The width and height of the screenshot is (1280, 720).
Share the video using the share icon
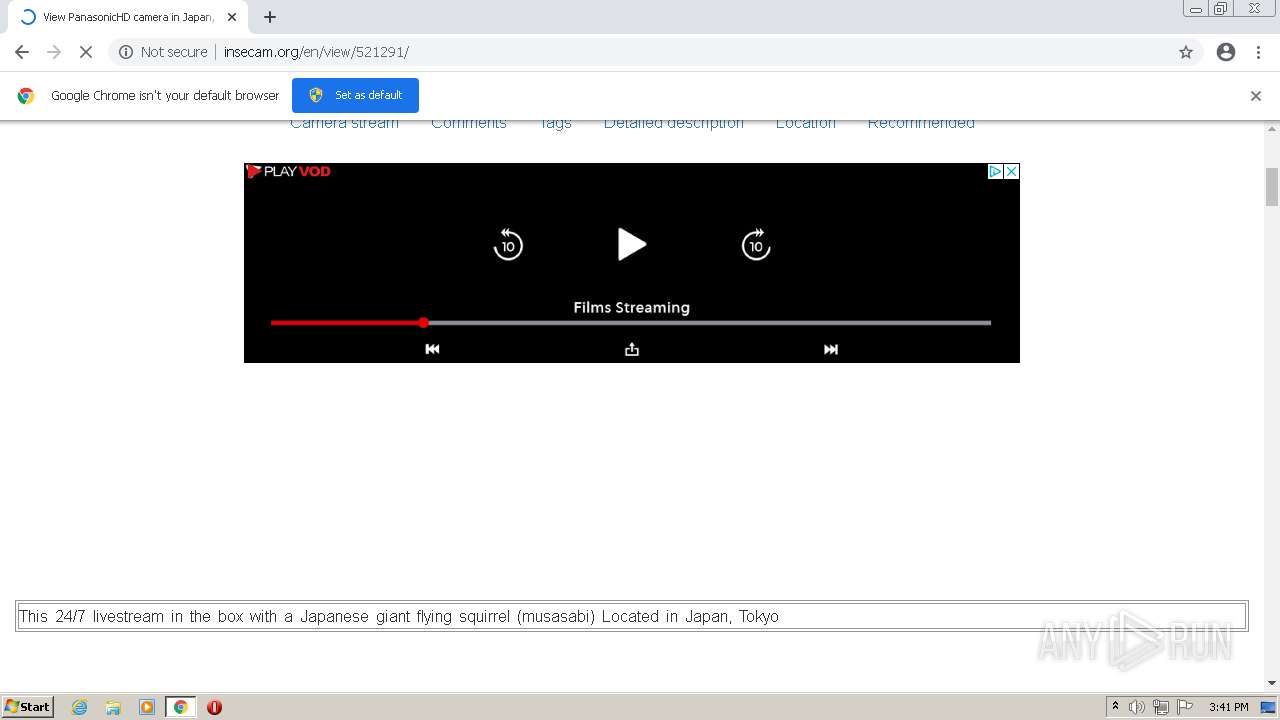click(x=632, y=349)
